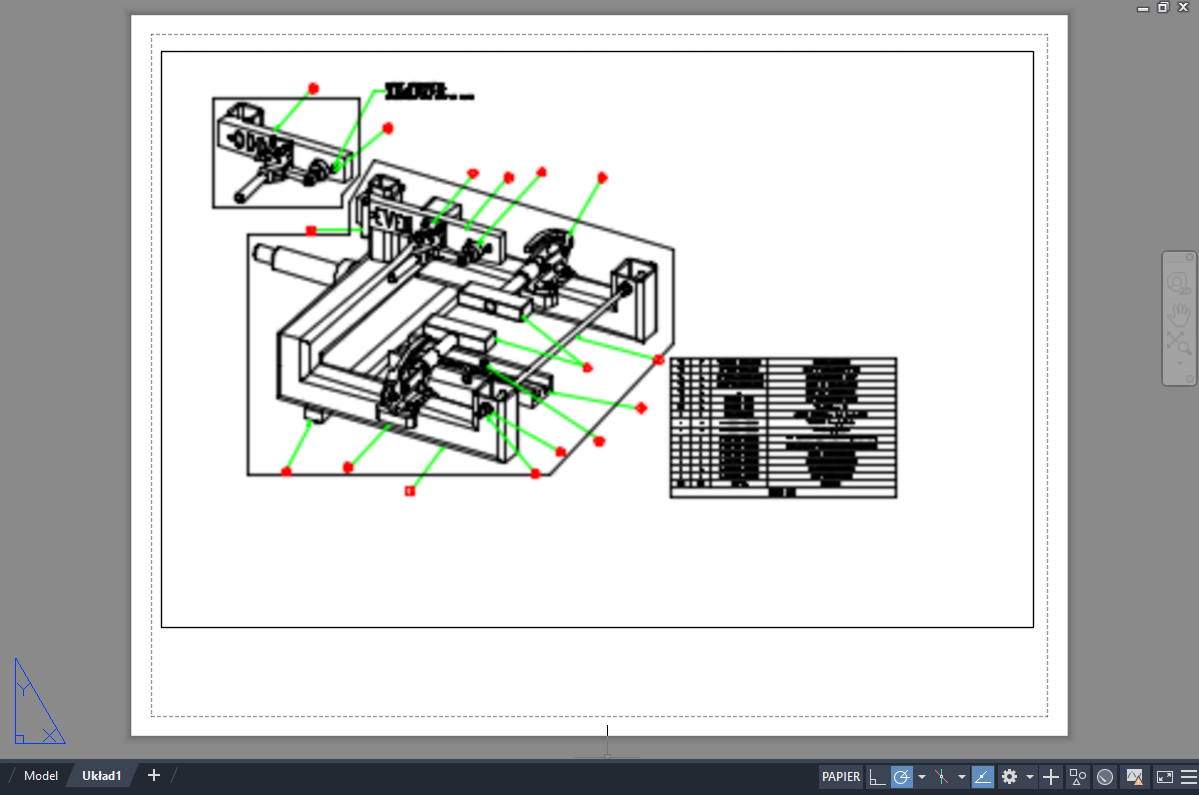The width and height of the screenshot is (1199, 795).
Task: Toggle Object Snap Tracking button
Action: coord(983,777)
